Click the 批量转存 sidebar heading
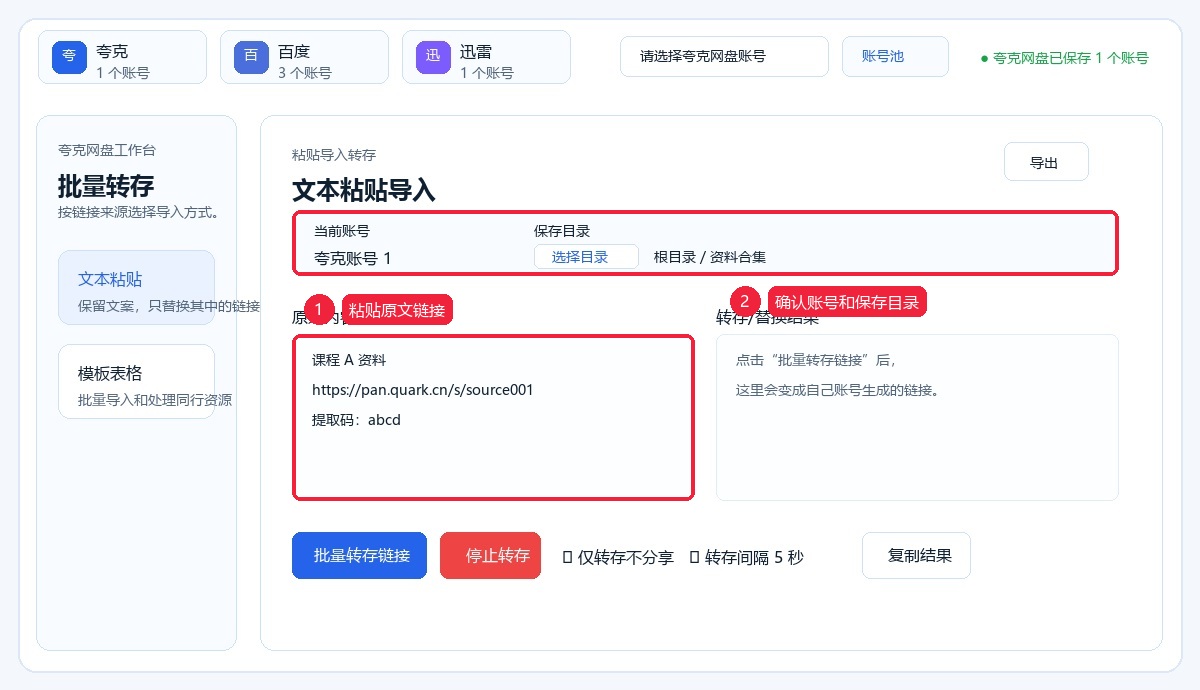The height and width of the screenshot is (690, 1200). pos(106,186)
